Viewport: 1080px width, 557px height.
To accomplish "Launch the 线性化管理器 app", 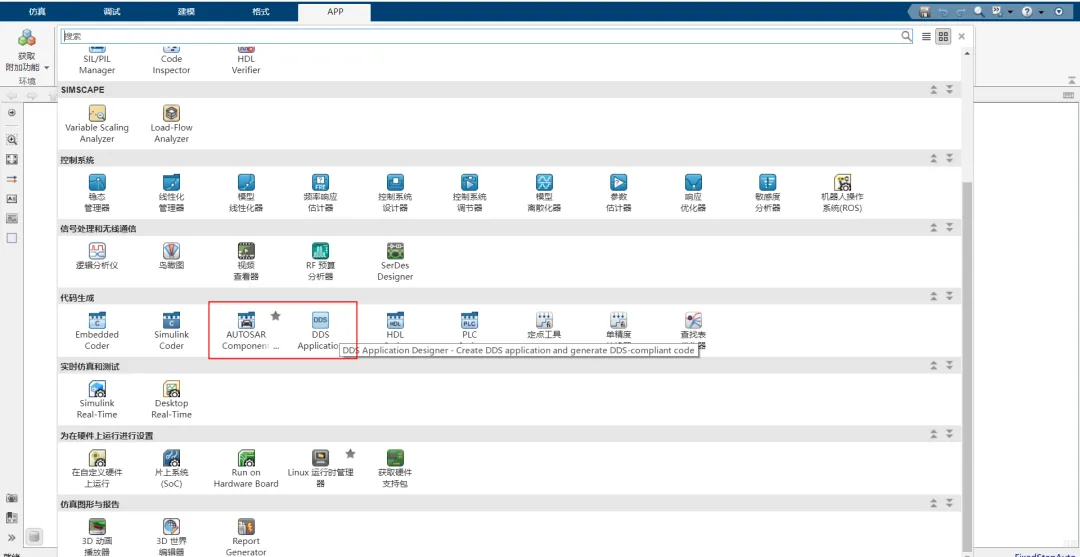I will tap(172, 192).
